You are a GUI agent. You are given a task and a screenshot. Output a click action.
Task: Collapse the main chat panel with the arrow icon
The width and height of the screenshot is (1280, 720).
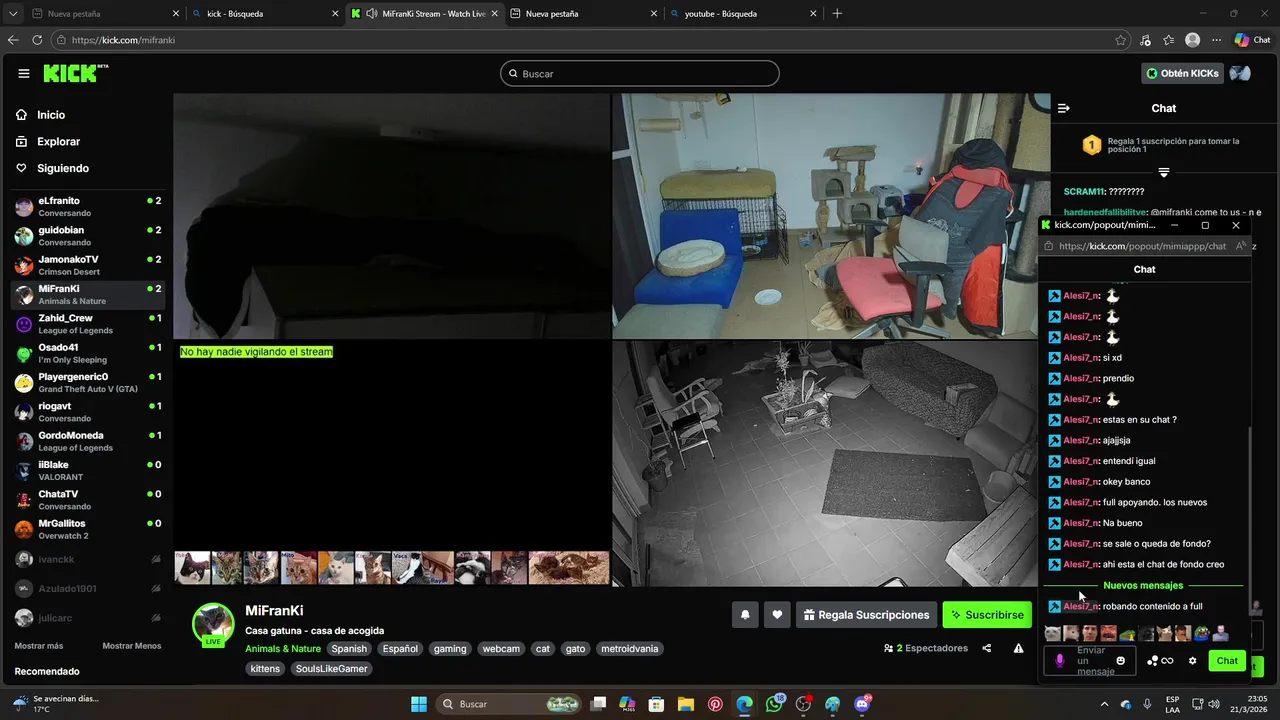click(1064, 108)
